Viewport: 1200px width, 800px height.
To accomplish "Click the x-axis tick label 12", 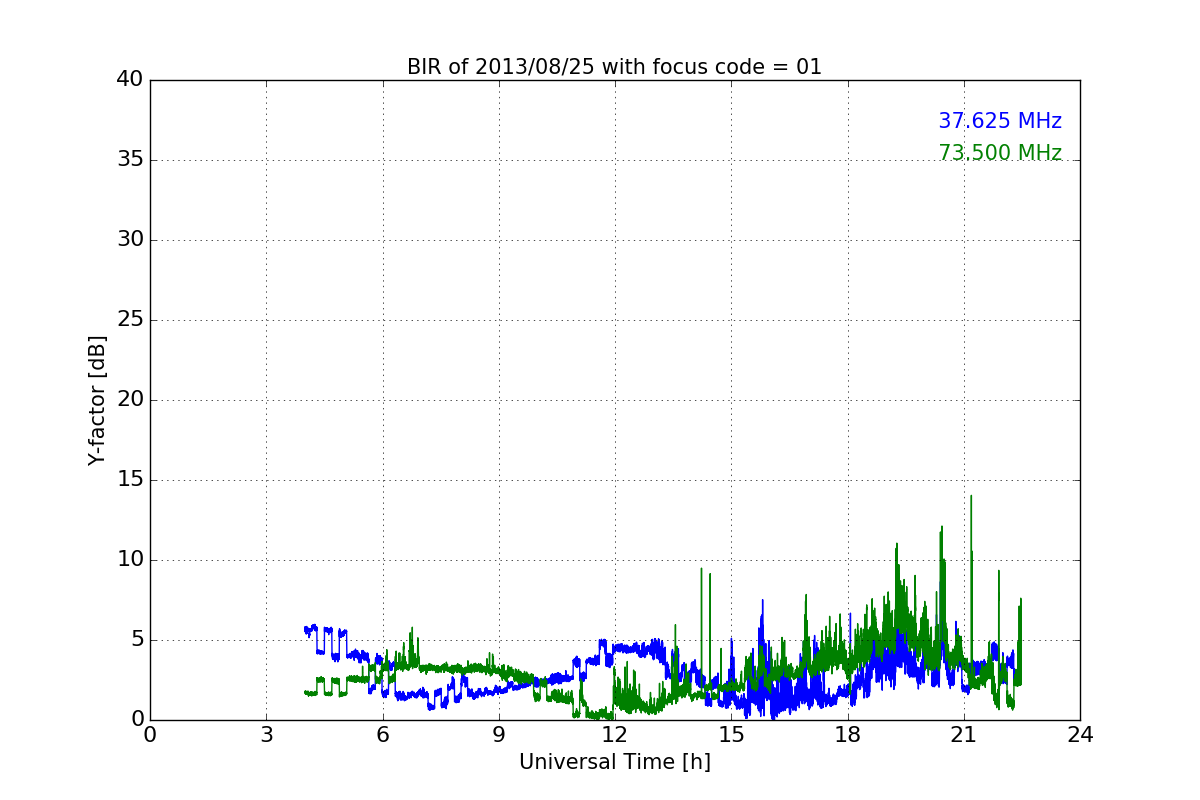I will point(615,735).
